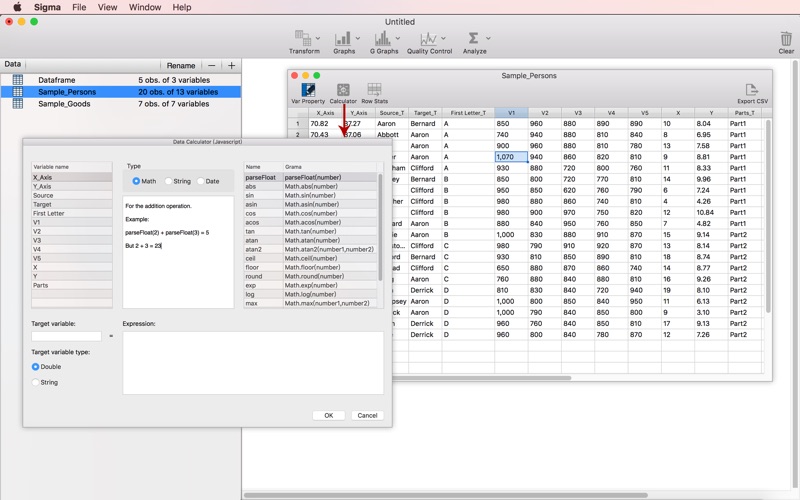800x500 pixels.
Task: Open the G Graphs toolbar icon
Action: pos(383,38)
